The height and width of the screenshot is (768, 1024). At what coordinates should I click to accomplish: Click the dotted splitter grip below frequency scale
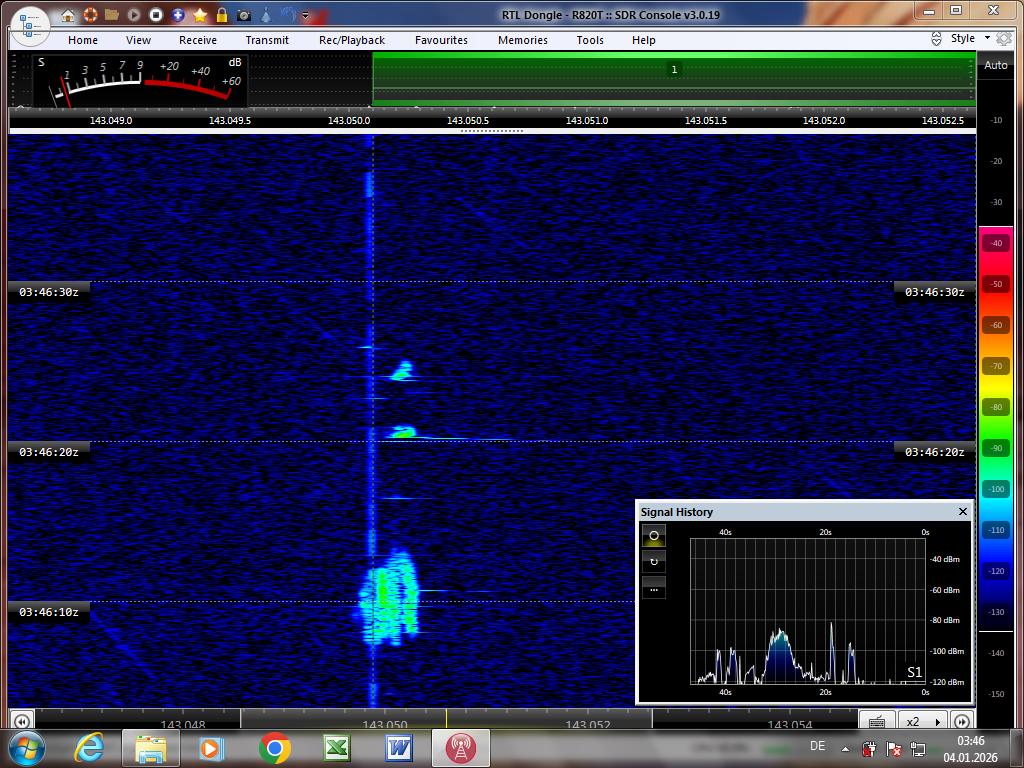(x=492, y=131)
